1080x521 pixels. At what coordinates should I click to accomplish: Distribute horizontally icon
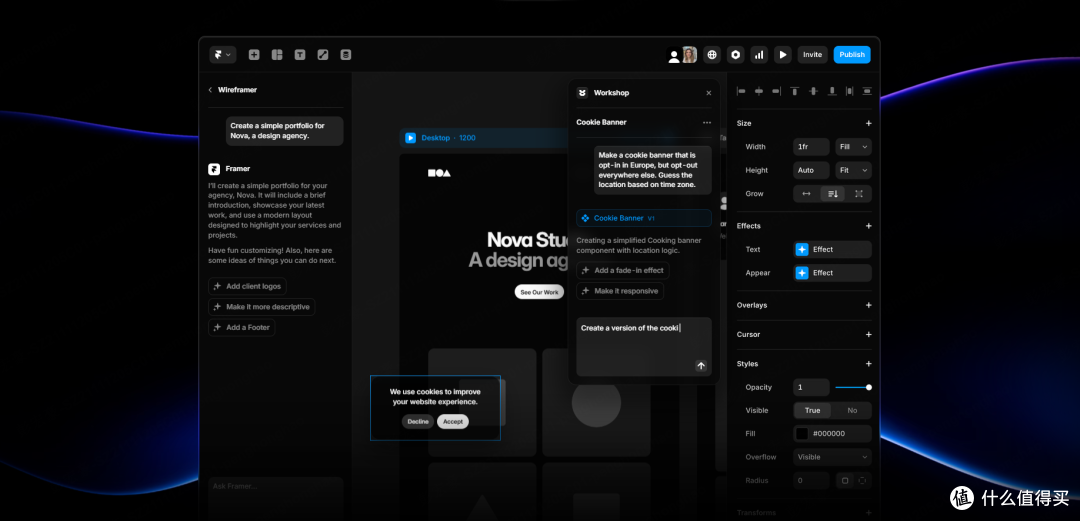(x=849, y=91)
